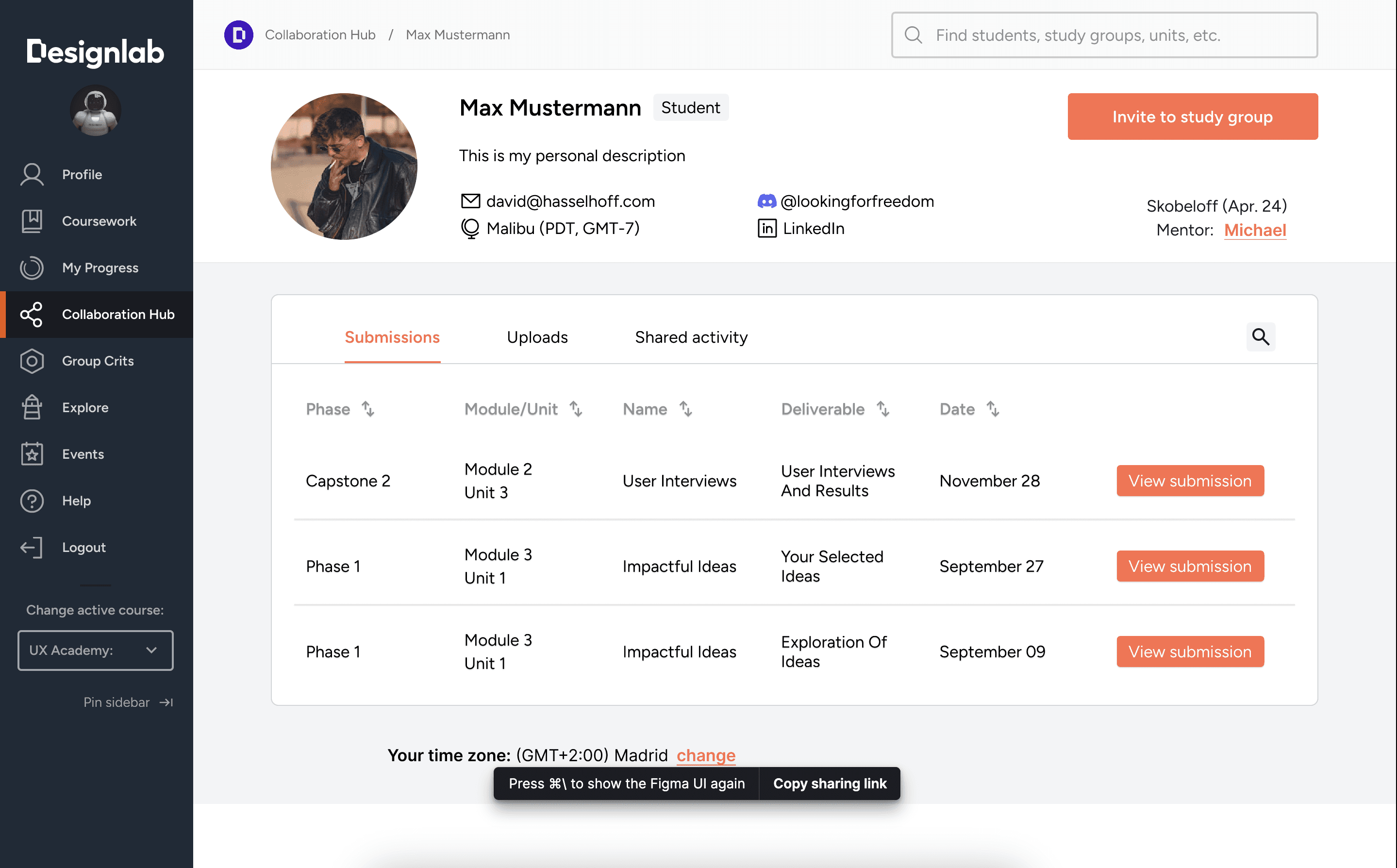The height and width of the screenshot is (868, 1397).
Task: Sort by Module/Unit column arrows
Action: coord(576,409)
